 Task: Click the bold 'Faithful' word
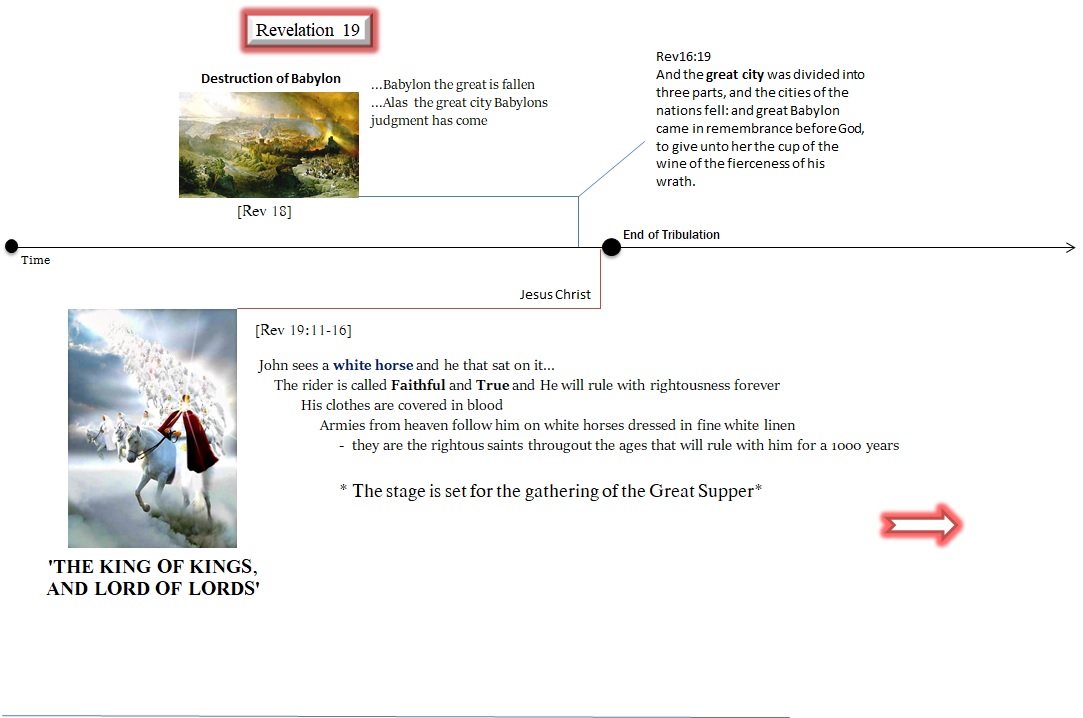point(418,385)
